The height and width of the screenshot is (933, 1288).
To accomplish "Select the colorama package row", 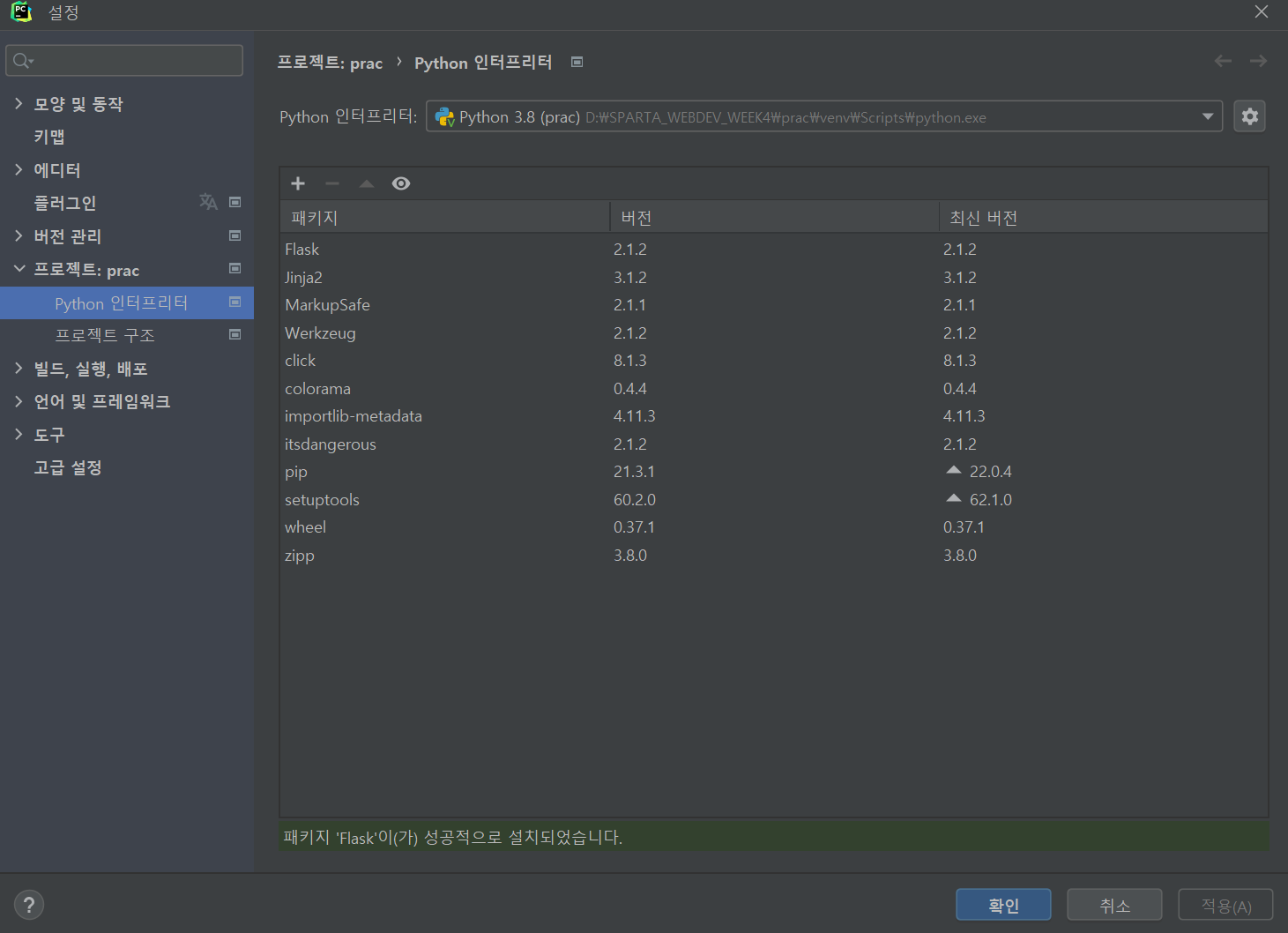I will point(774,388).
